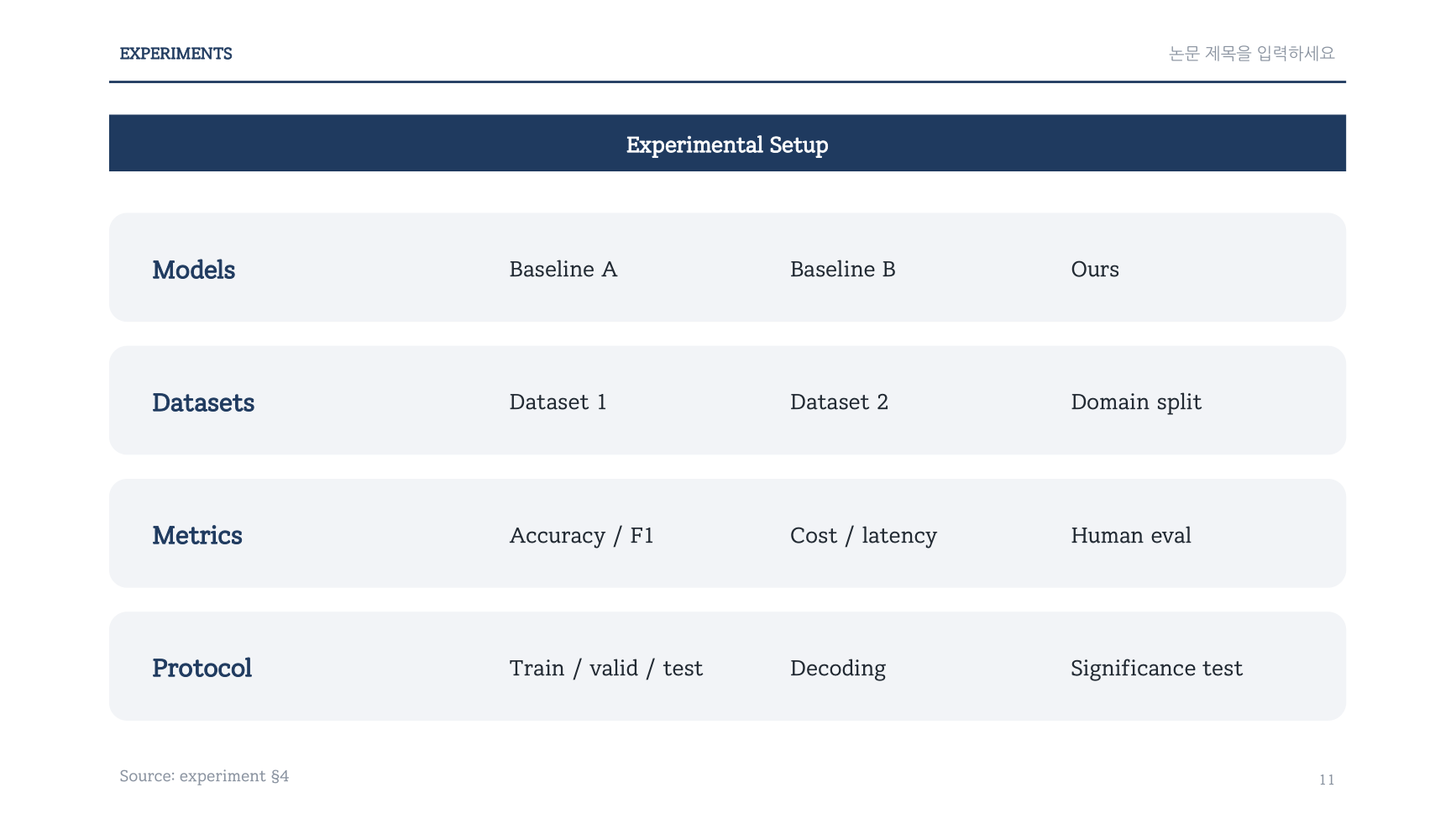The width and height of the screenshot is (1456, 819).
Task: Select the Korean paper title placeholder text
Action: 1251,53
